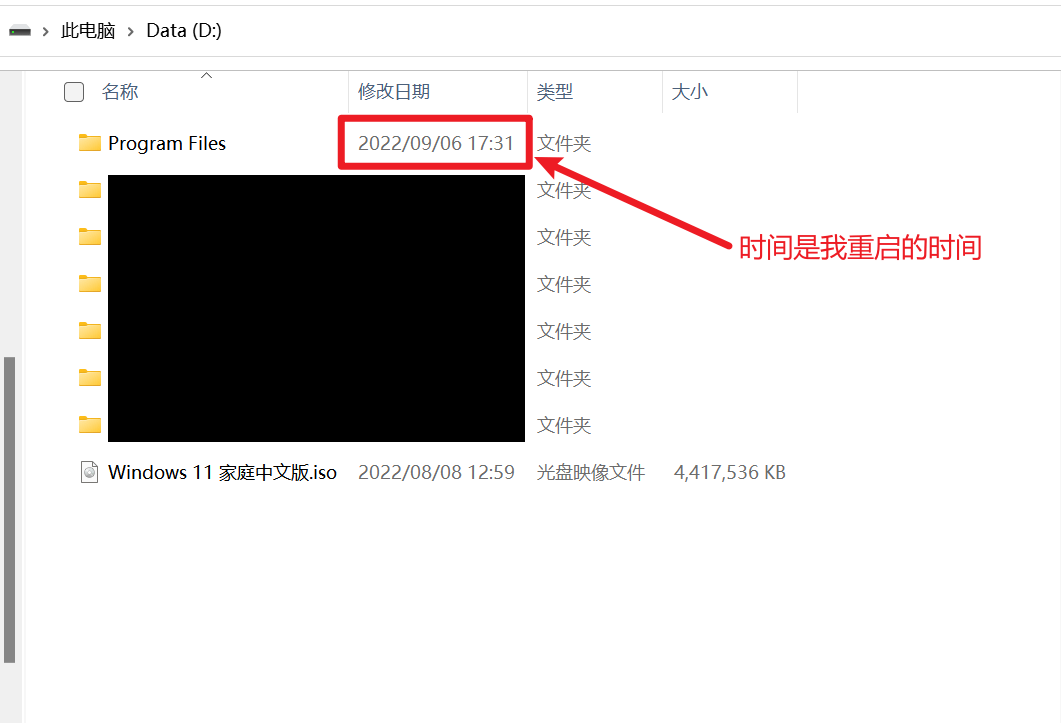
Task: Click the sort direction arrow above 名称 column
Action: (207, 73)
